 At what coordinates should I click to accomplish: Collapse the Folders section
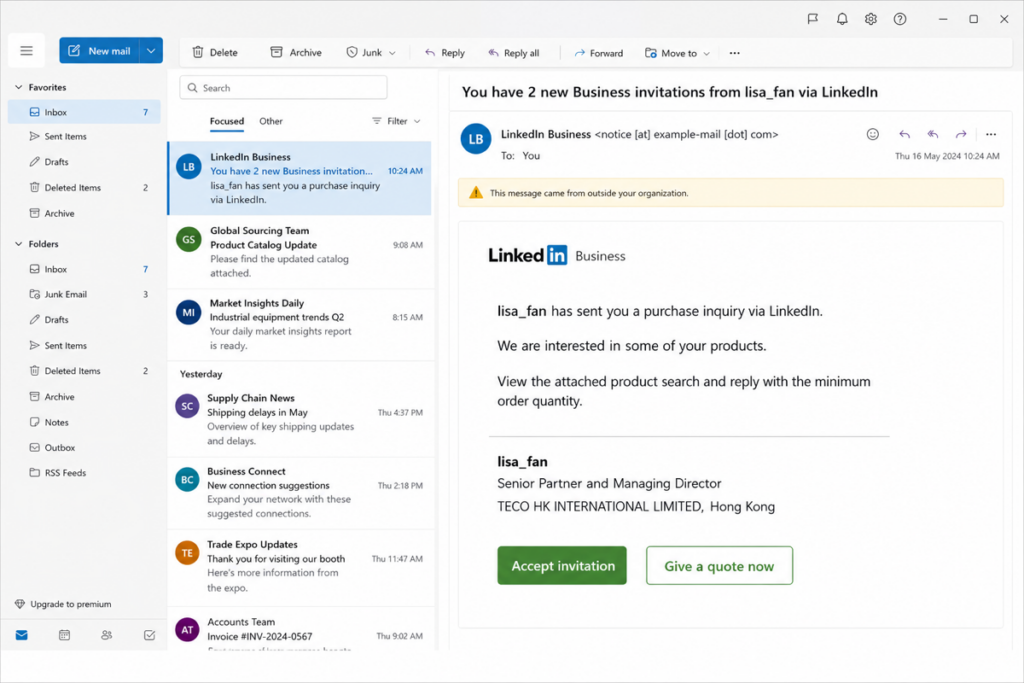pyautogui.click(x=18, y=244)
